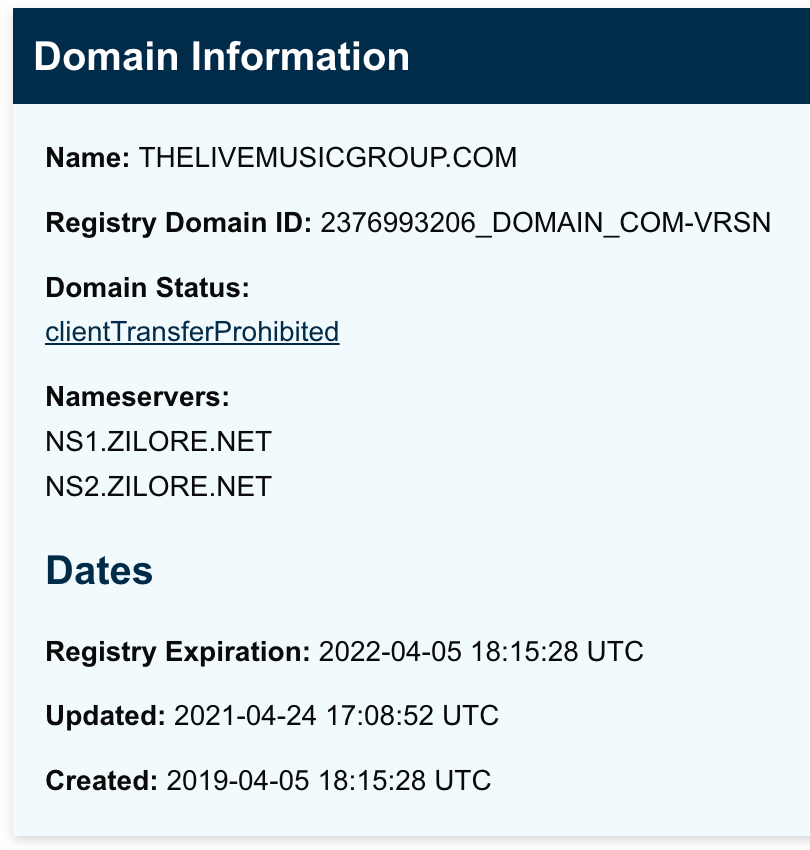Click the UTC text after created time
Viewport: 810px width, 850px height.
(x=463, y=781)
